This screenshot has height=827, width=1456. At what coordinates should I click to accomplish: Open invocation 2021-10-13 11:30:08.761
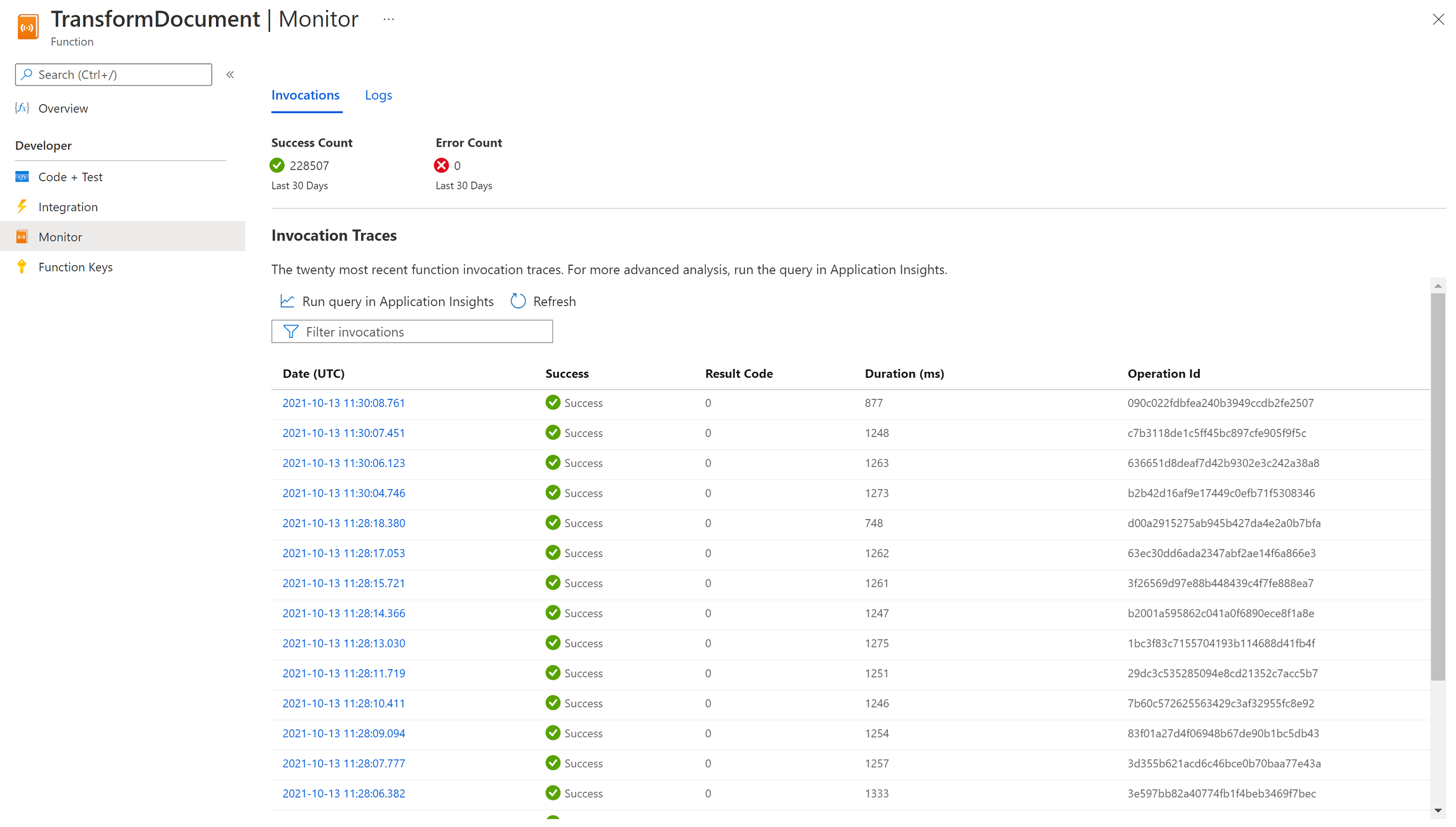(x=343, y=403)
